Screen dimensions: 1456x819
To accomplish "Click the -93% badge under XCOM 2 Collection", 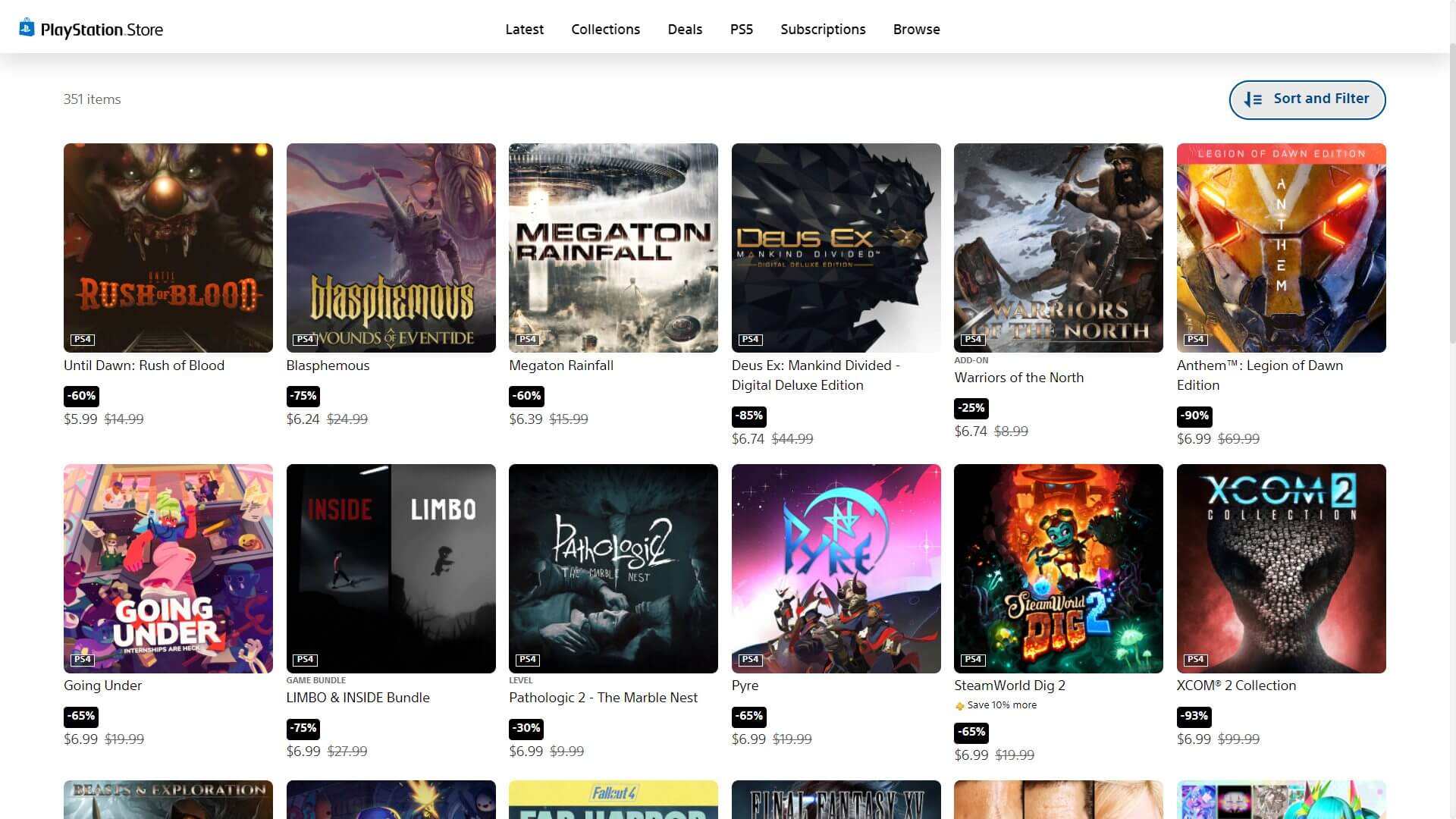I will (x=1194, y=716).
